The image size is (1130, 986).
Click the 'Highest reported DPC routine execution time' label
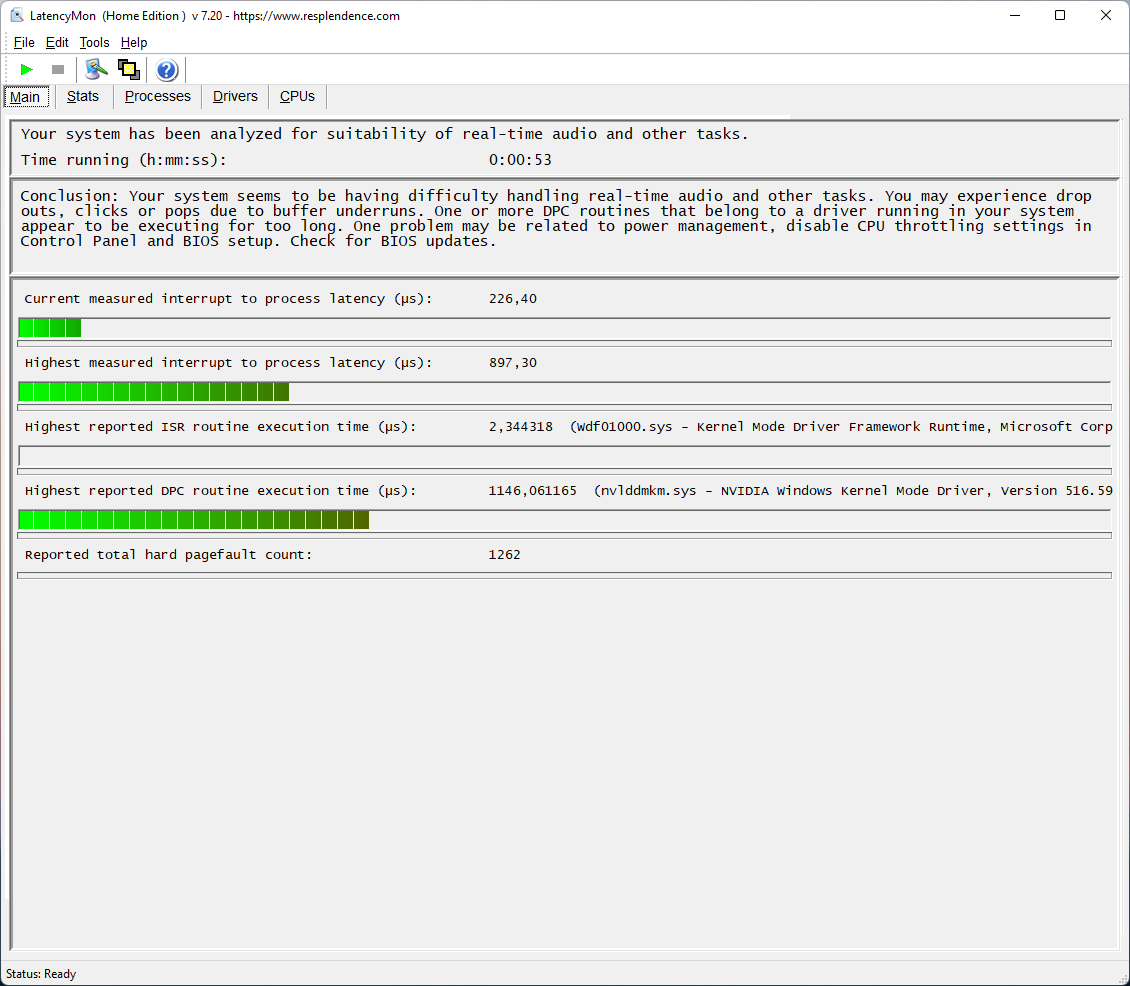click(221, 491)
